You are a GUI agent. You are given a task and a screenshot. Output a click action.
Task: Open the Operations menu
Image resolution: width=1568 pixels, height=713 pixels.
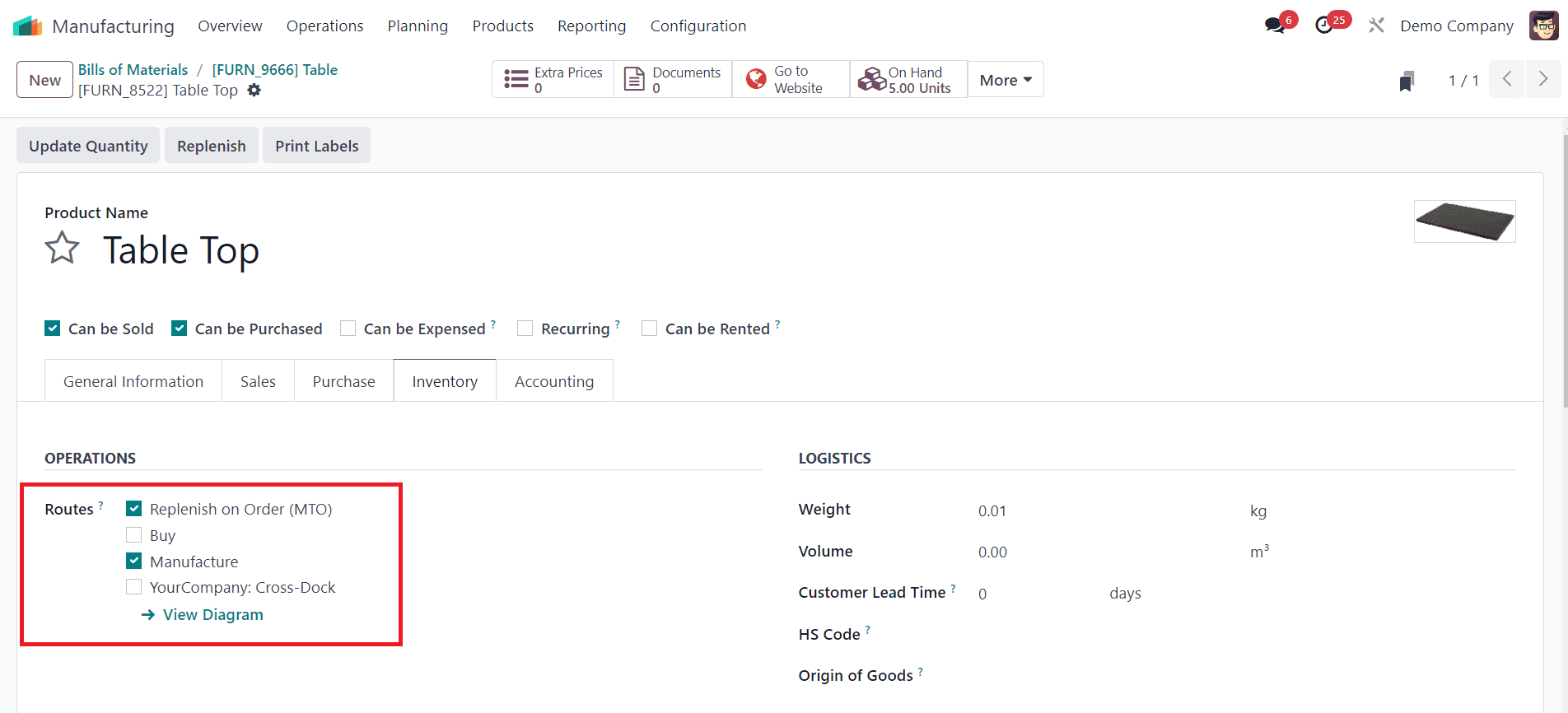tap(325, 26)
